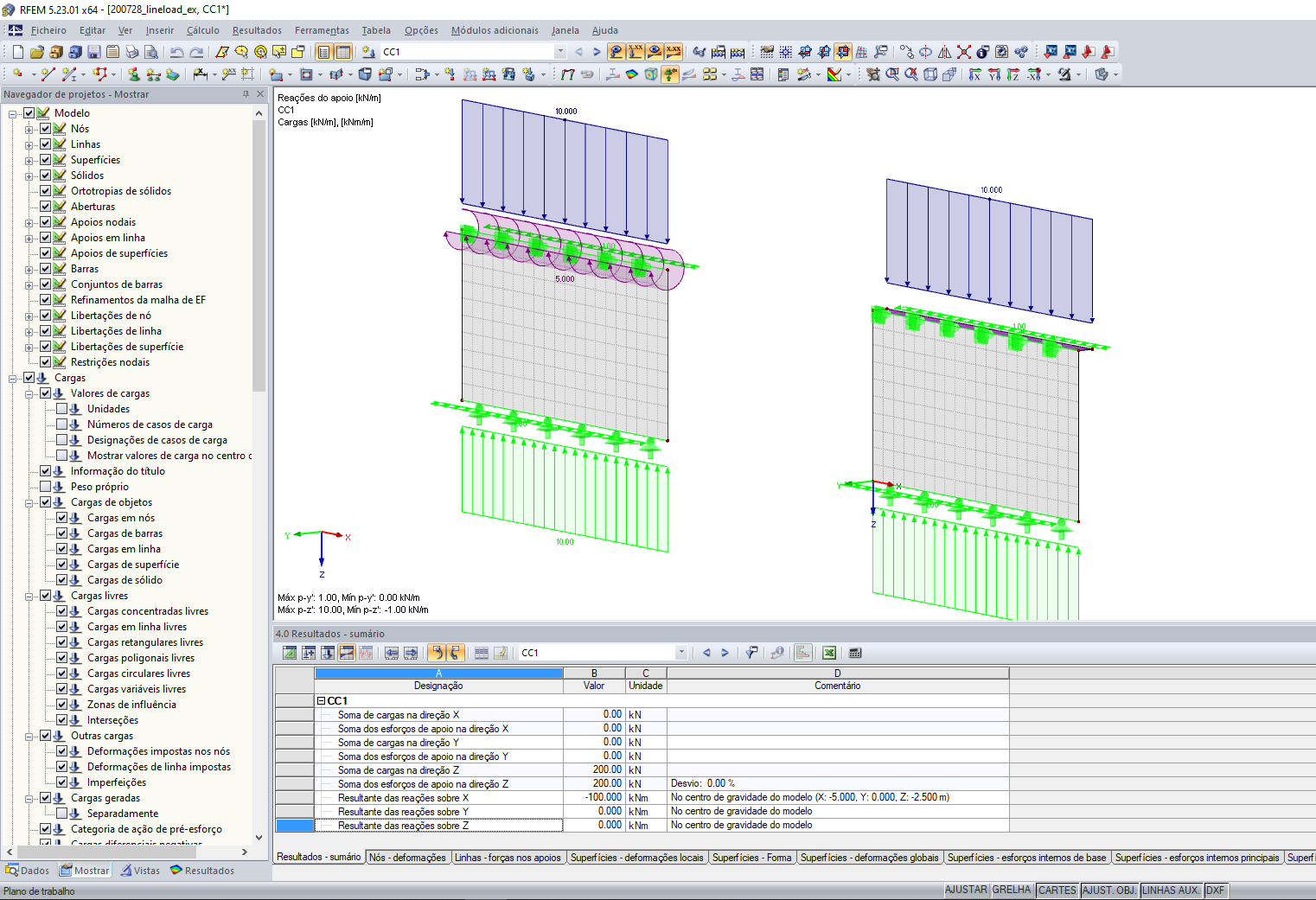Click the Undo arrow icon

coord(177,52)
